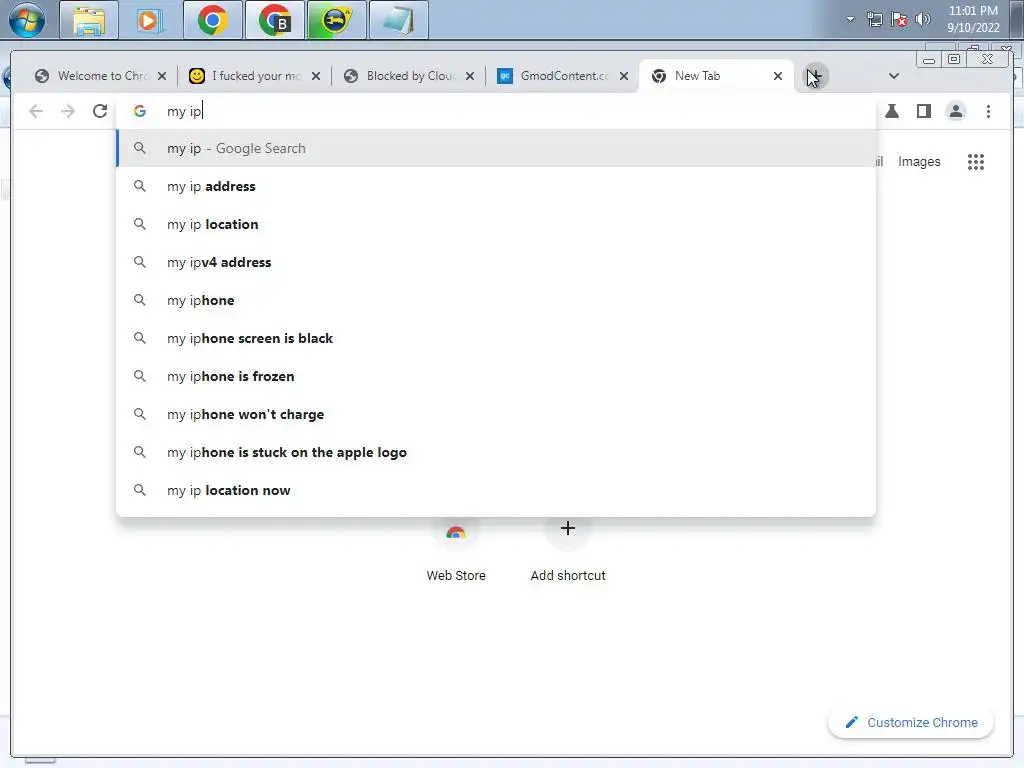Reload the page

coord(100,111)
